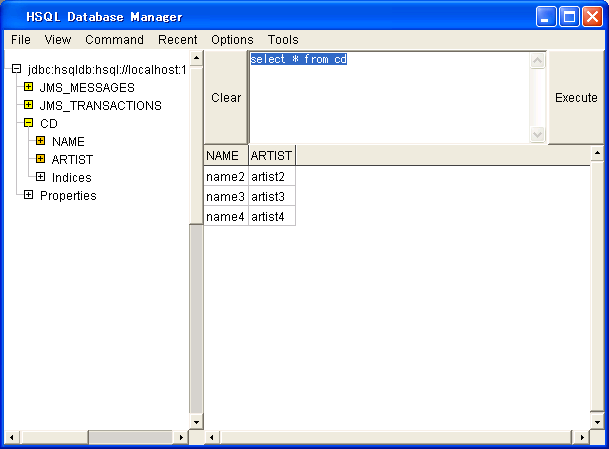Close the HSQL Database Manager window
This screenshot has height=449, width=609.
(592, 16)
